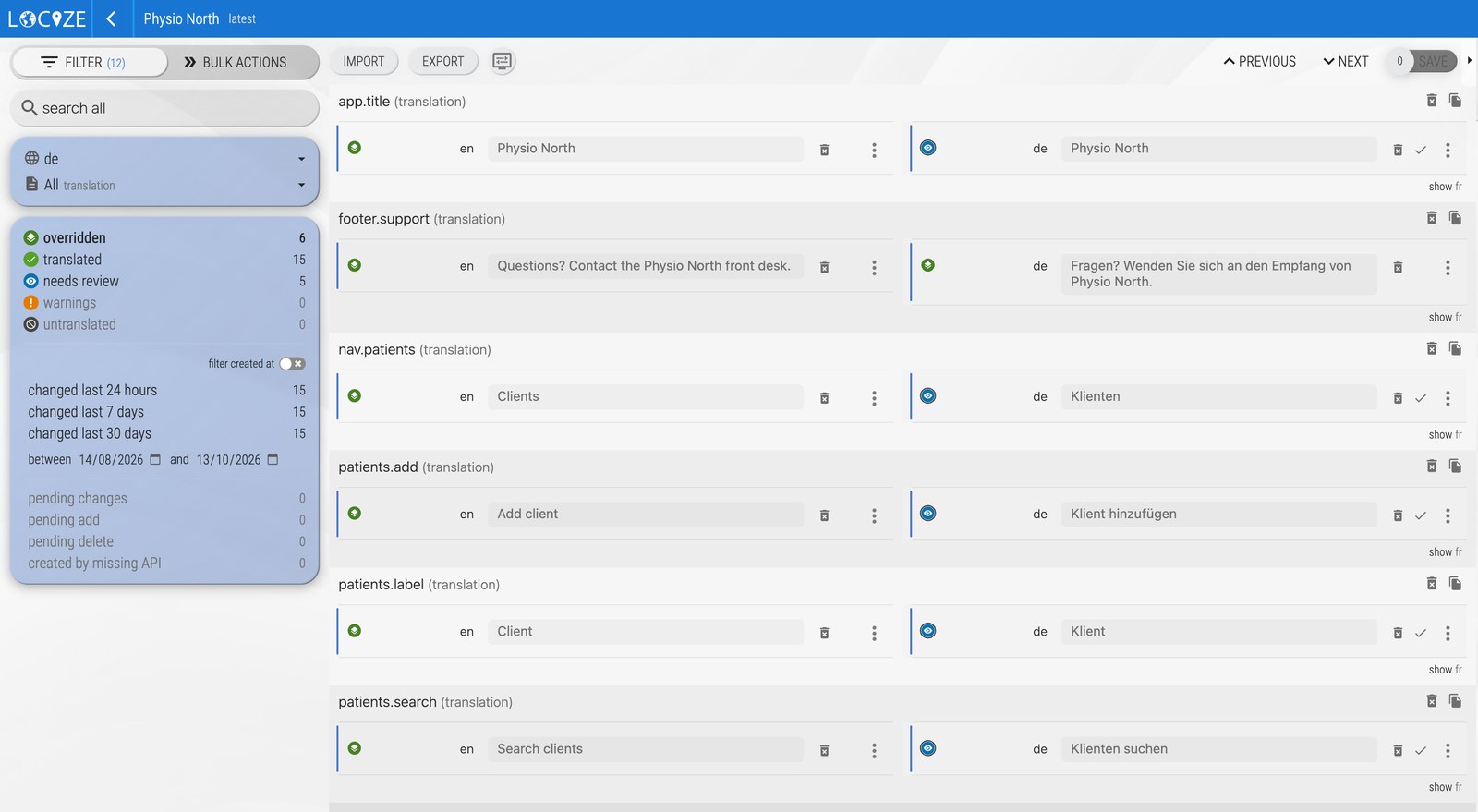This screenshot has width=1478, height=812.
Task: Open calendar picker for the 14/08/2026 start date
Action: point(155,459)
